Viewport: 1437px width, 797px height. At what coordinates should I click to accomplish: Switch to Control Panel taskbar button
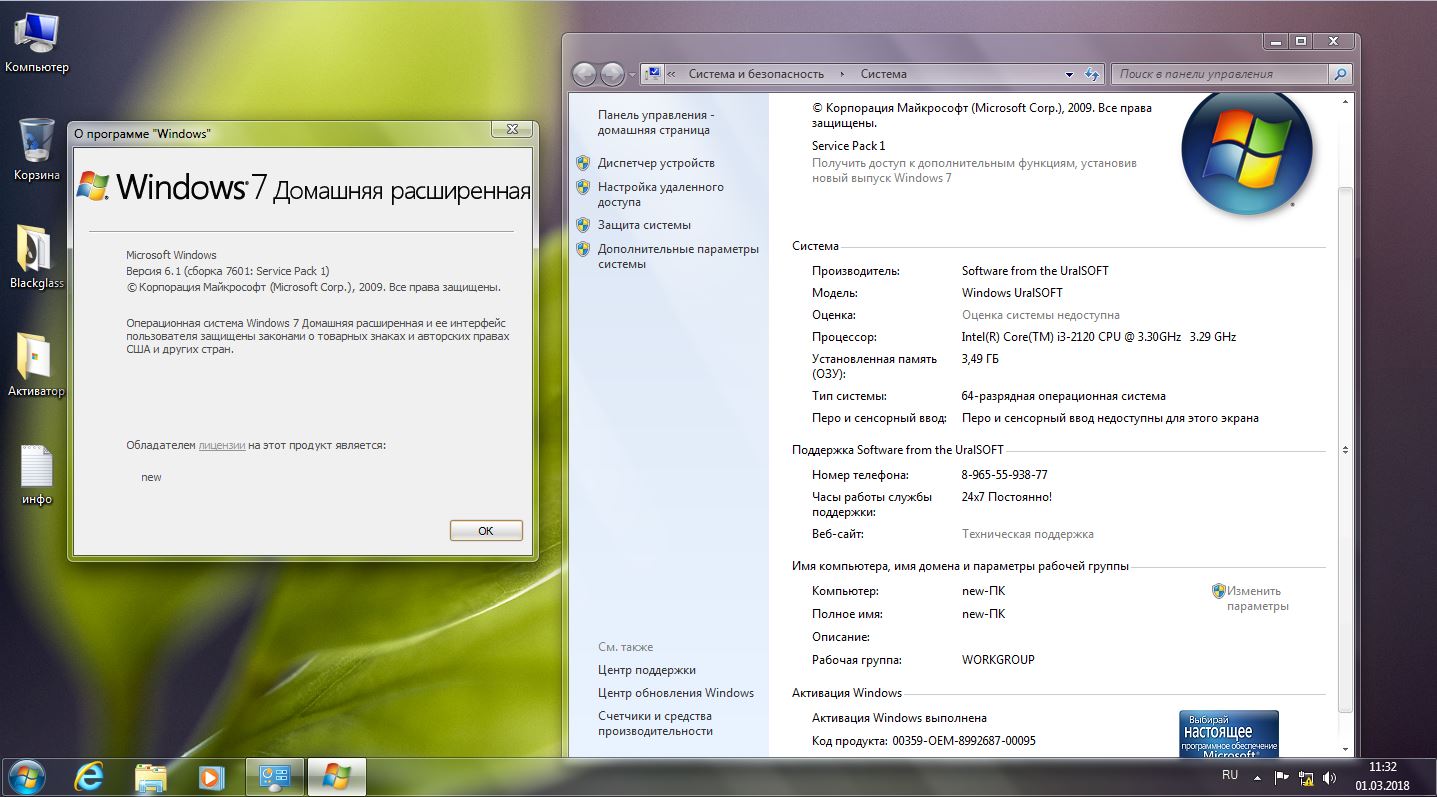point(274,777)
